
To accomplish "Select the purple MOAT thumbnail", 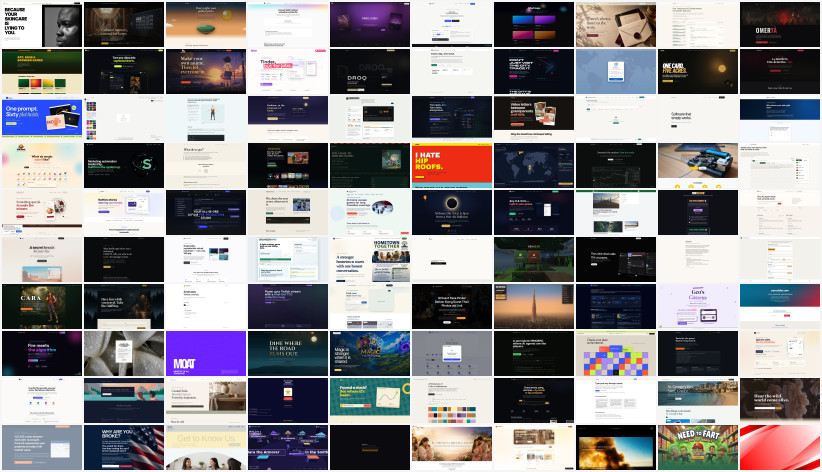I will (x=206, y=353).
